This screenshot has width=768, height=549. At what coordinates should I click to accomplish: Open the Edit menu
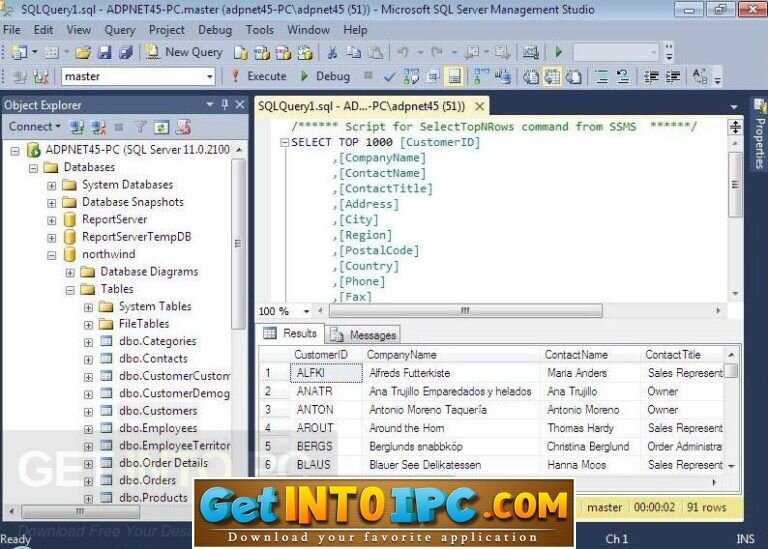(43, 30)
